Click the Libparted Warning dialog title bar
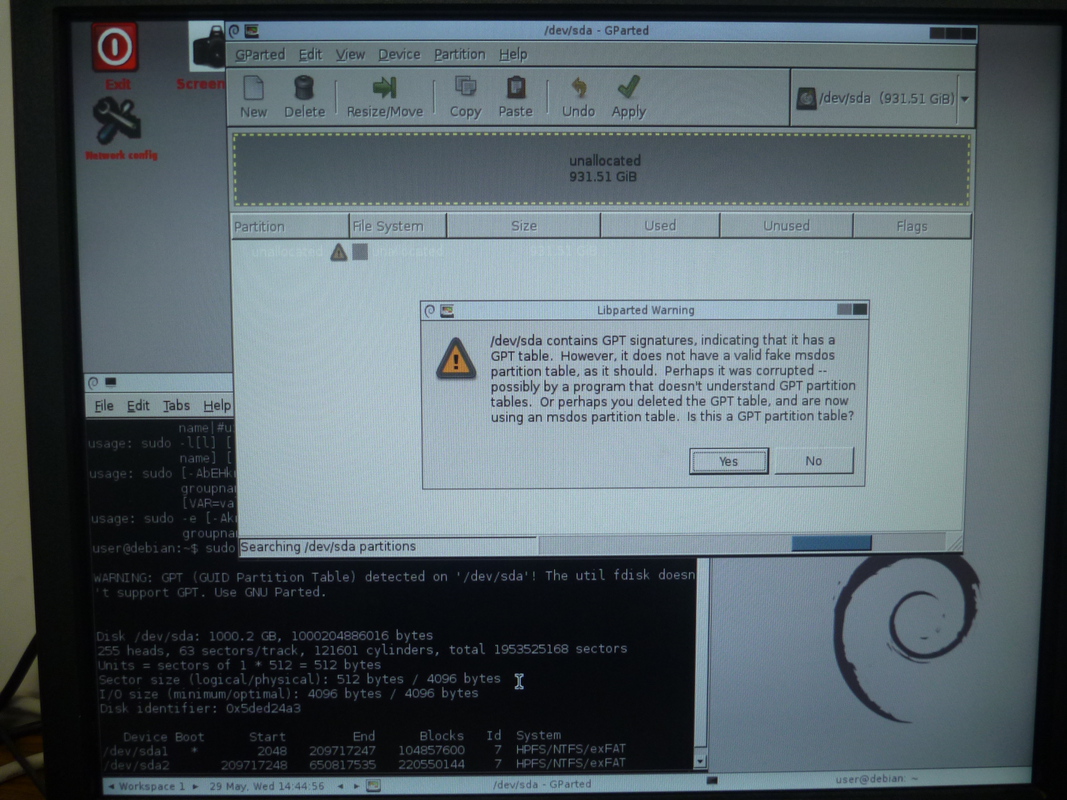This screenshot has height=800, width=1067. click(644, 310)
